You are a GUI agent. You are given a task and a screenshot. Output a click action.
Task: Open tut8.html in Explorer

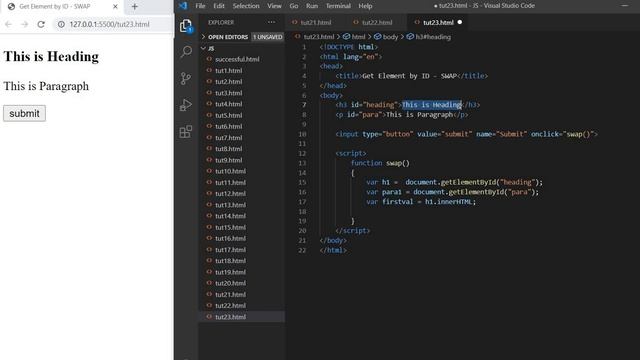point(242,149)
